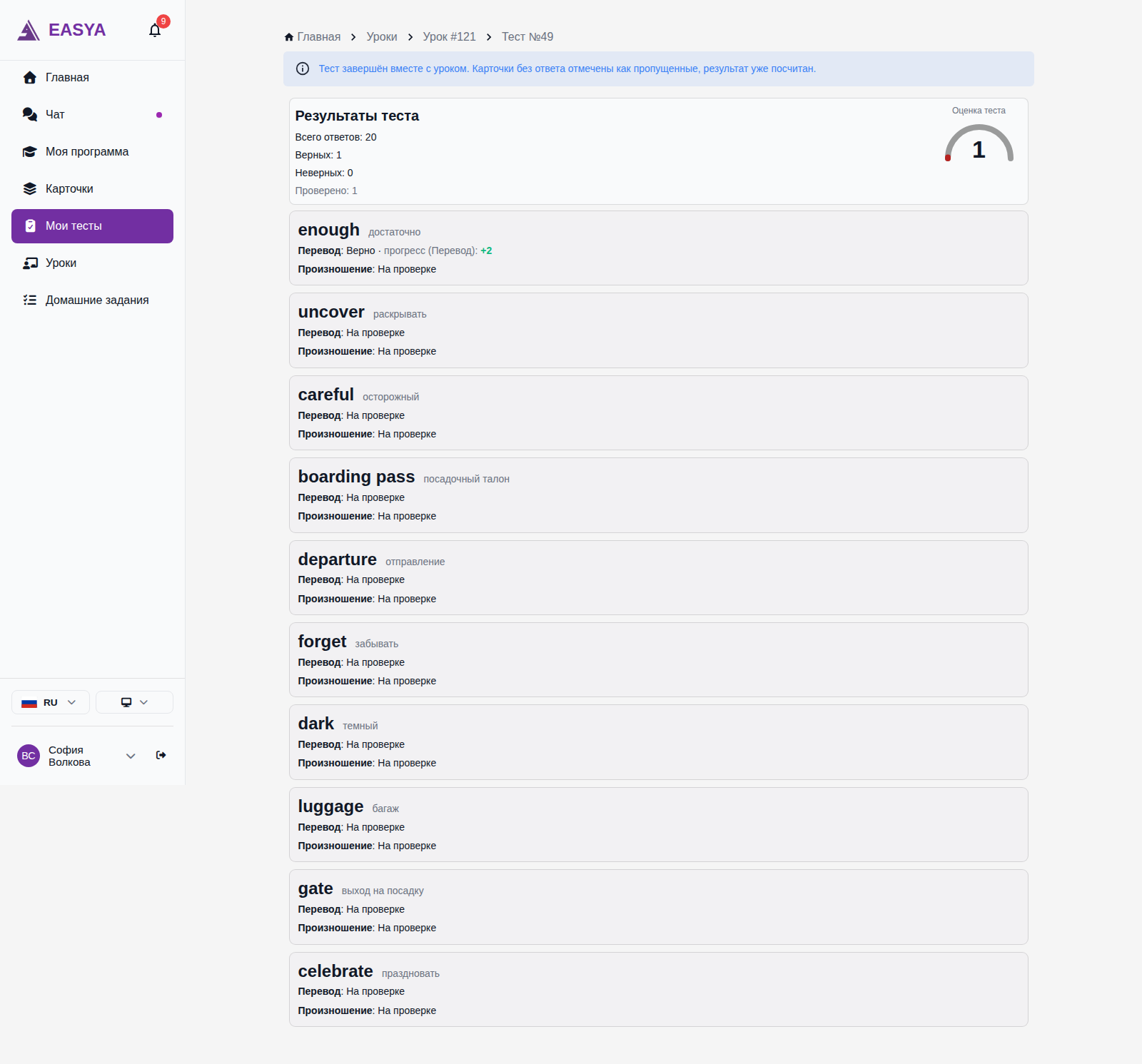Open the RU language dropdown

click(x=51, y=702)
